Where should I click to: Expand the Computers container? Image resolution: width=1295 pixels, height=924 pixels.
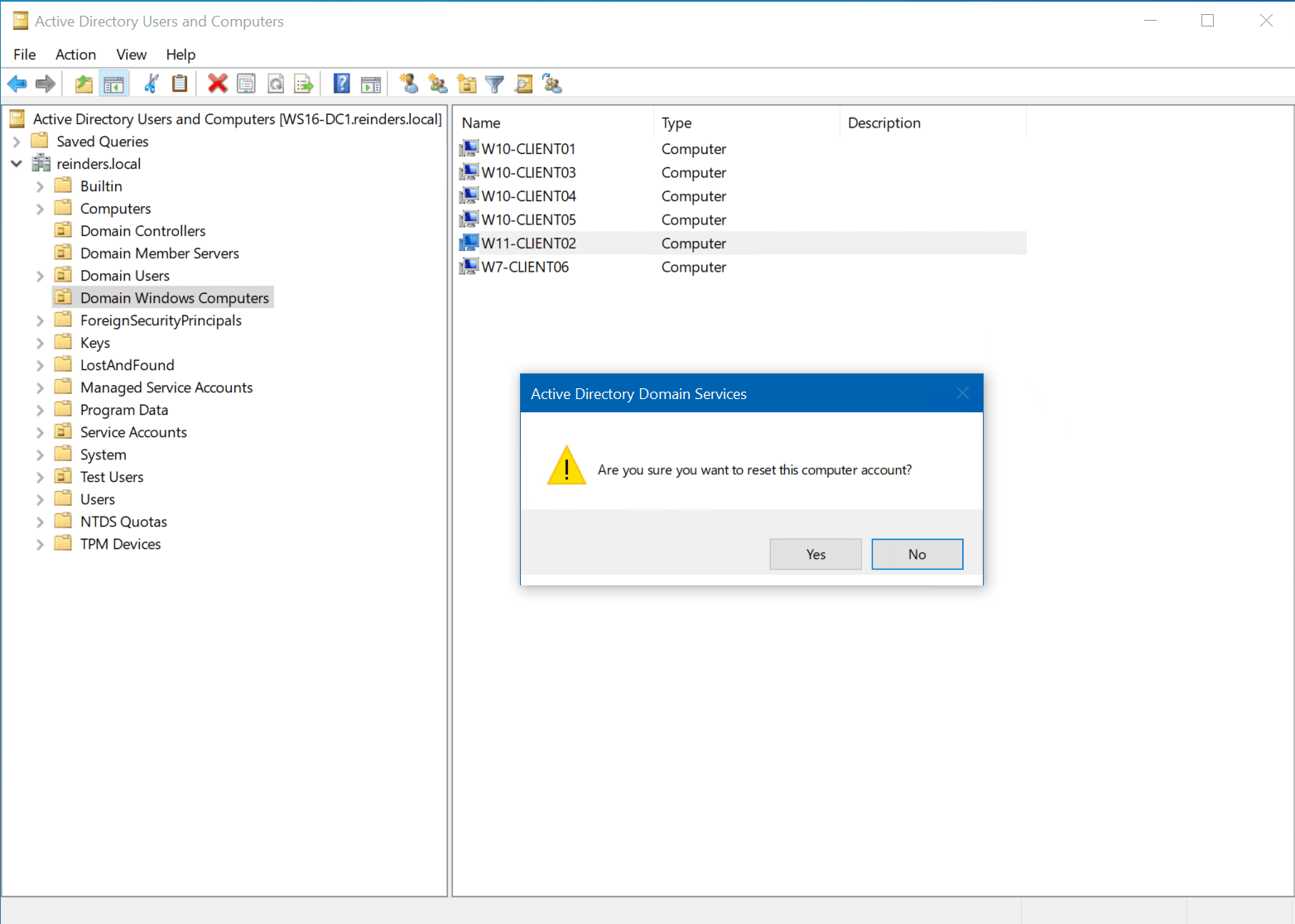click(40, 208)
